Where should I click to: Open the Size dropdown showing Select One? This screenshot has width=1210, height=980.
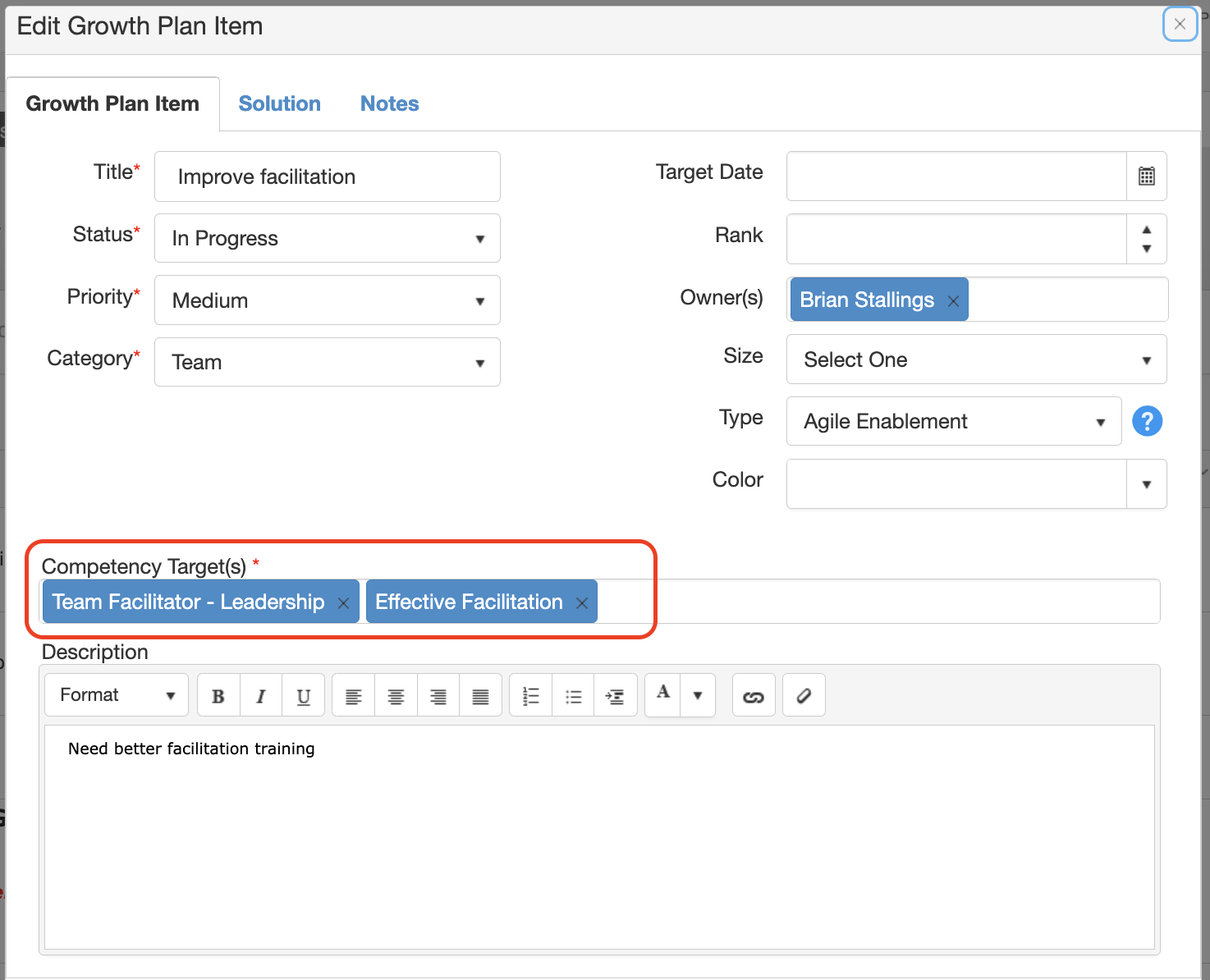[x=976, y=359]
